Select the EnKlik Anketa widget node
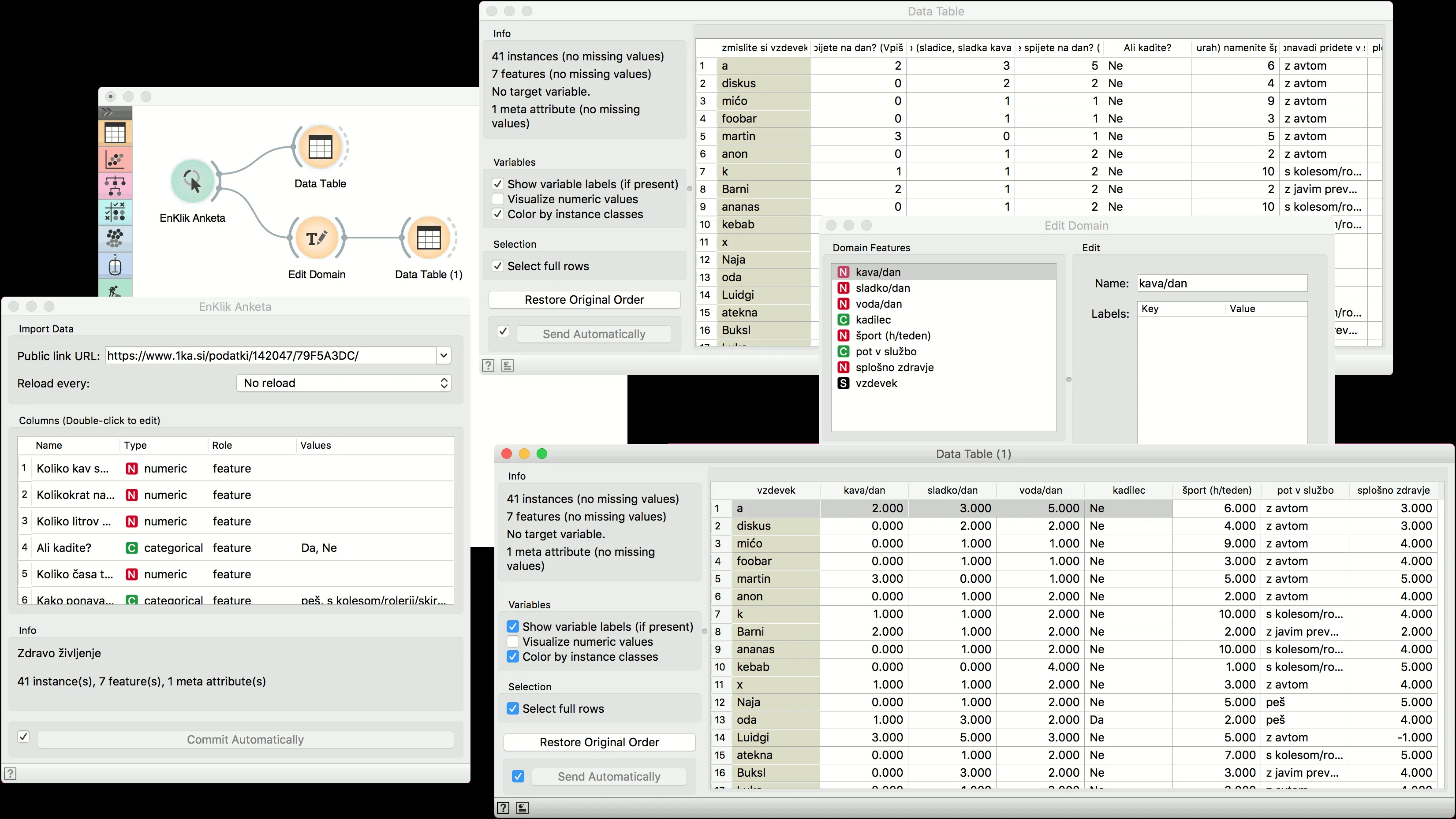Viewport: 1456px width, 819px height. tap(192, 181)
